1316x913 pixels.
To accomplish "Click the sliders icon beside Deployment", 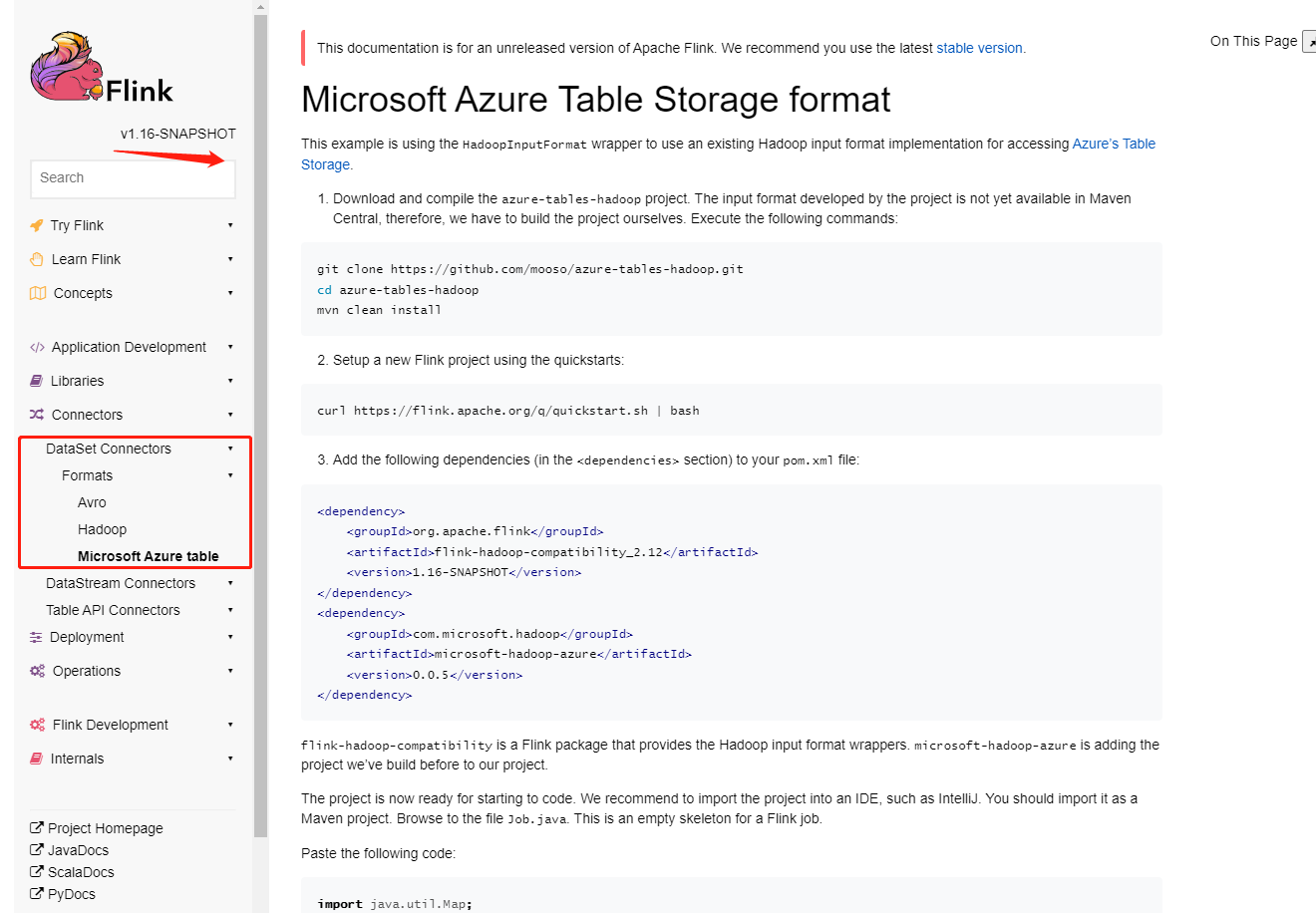I will [x=36, y=637].
